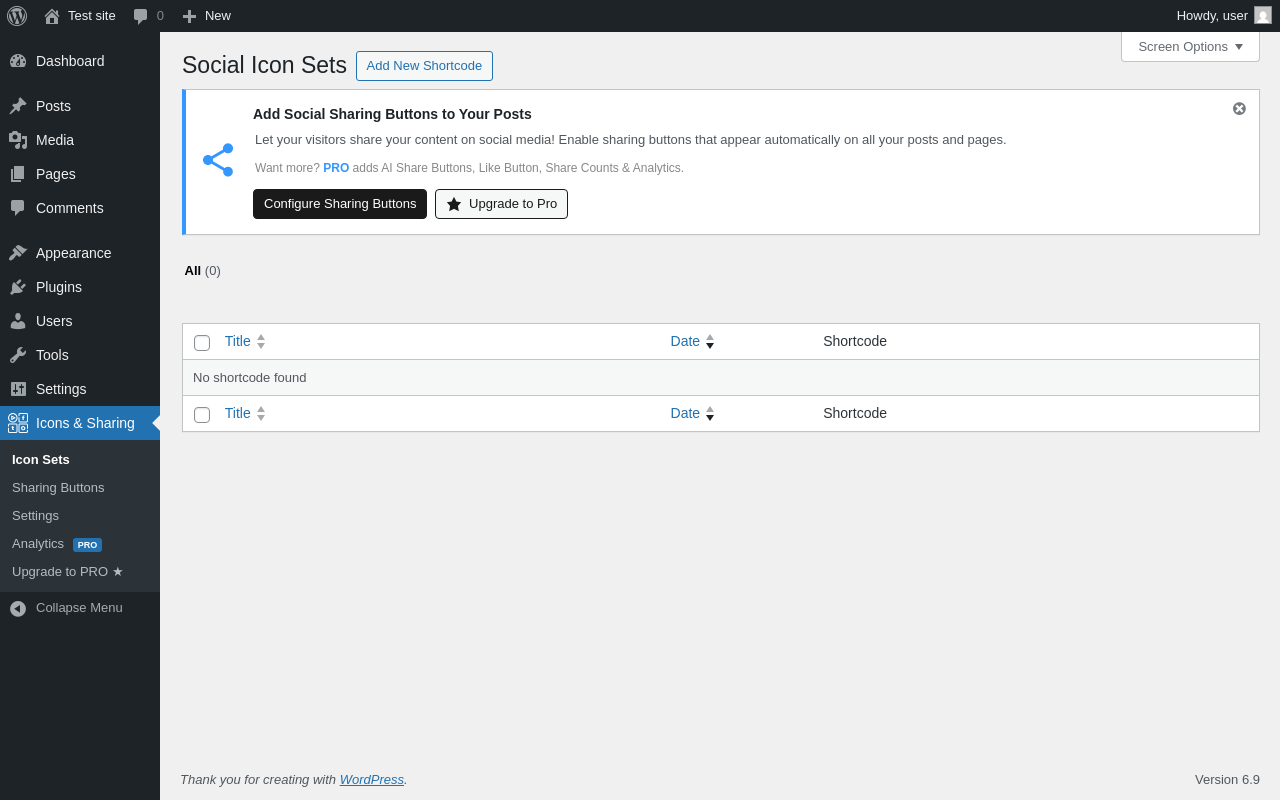Click Configure Sharing Buttons
The width and height of the screenshot is (1280, 800).
340,204
